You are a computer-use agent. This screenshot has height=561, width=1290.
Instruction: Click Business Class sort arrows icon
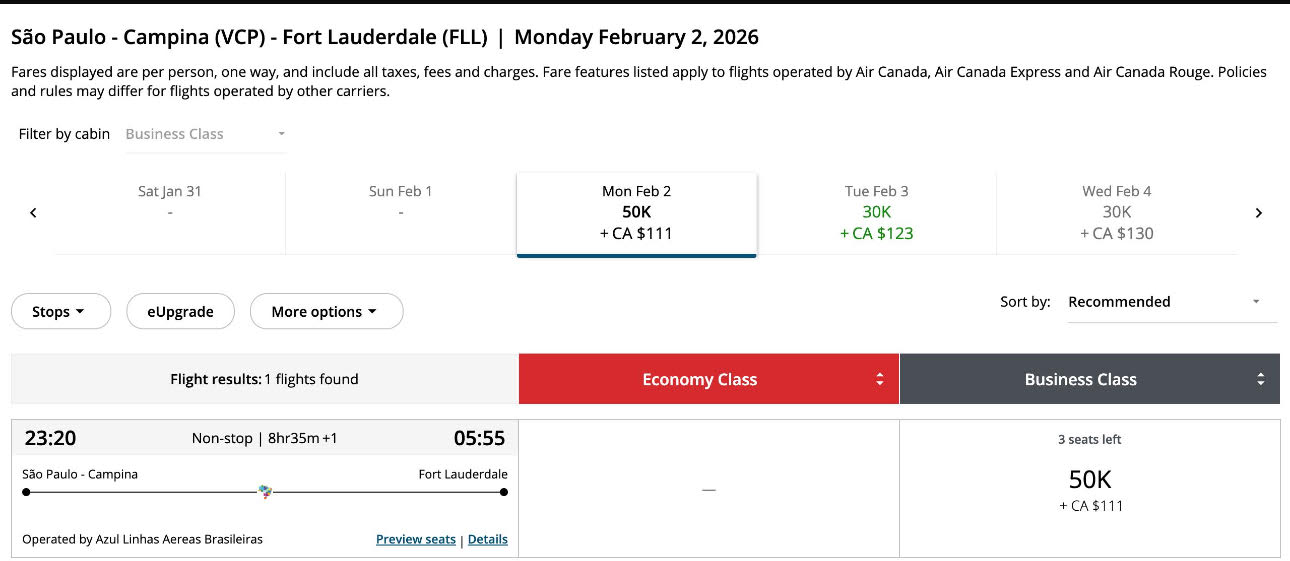click(1261, 379)
